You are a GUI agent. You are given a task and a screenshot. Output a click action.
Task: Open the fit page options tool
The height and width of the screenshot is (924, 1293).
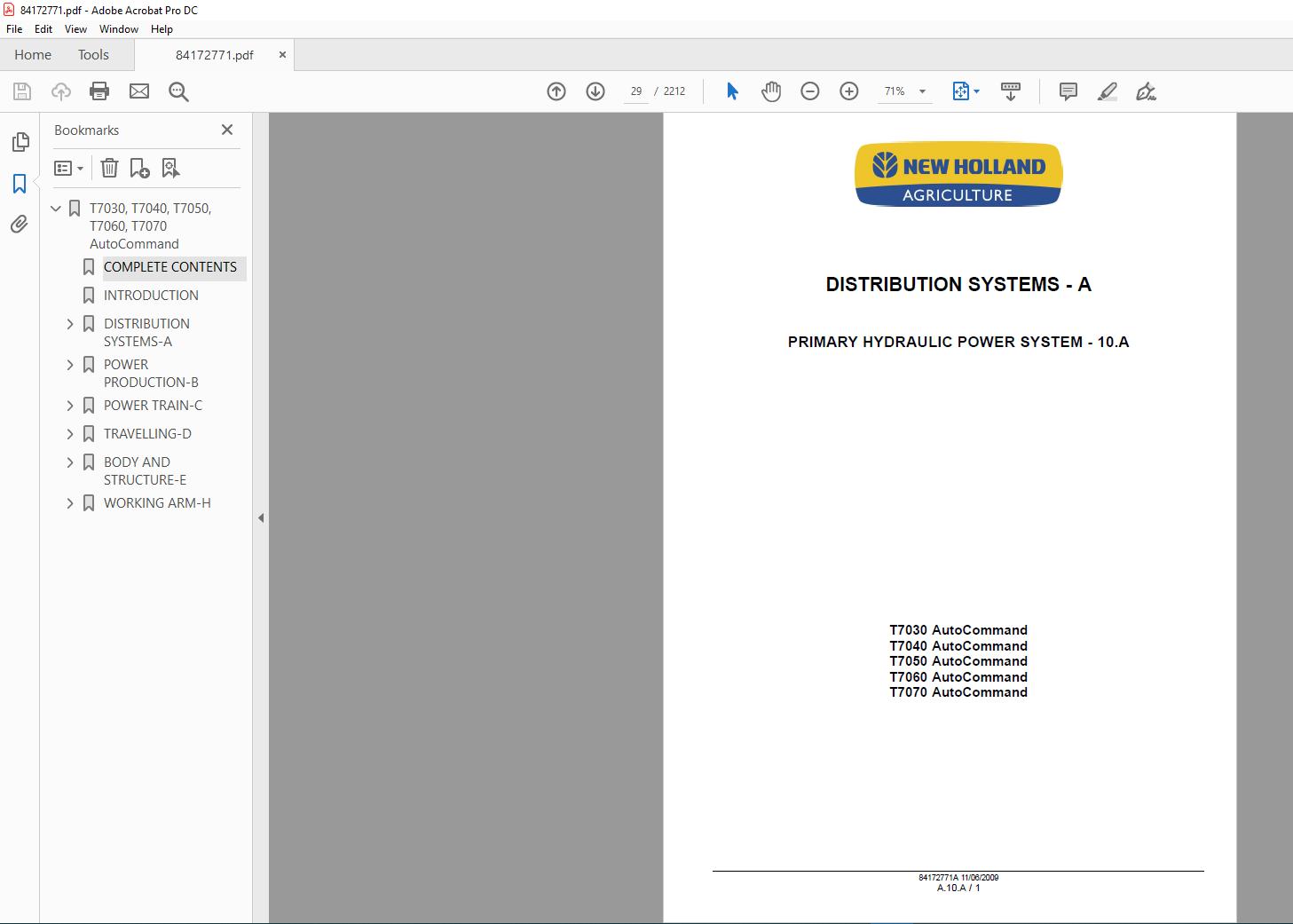(966, 91)
